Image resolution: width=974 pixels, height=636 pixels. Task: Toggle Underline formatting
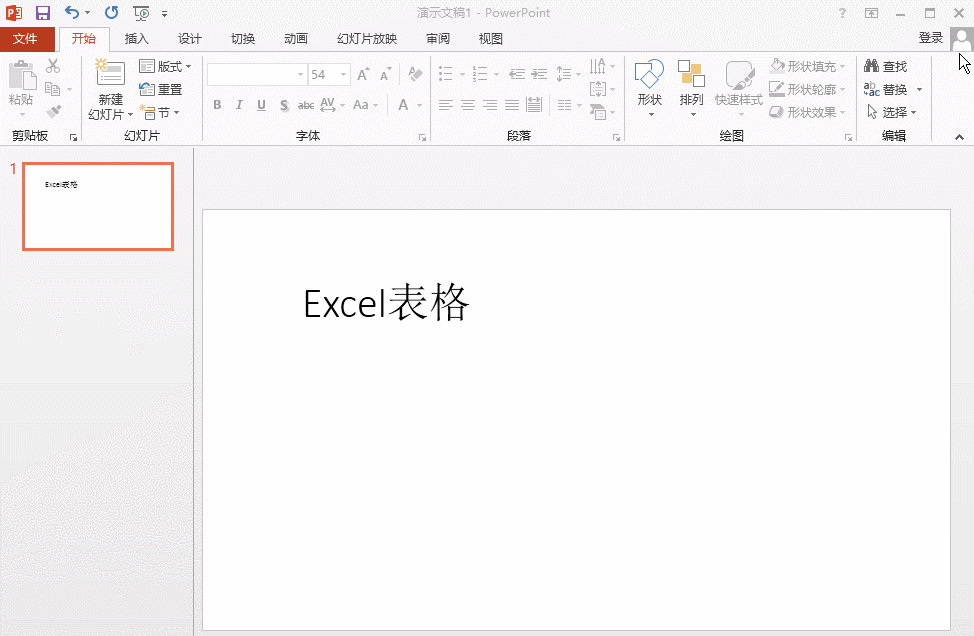pyautogui.click(x=262, y=105)
